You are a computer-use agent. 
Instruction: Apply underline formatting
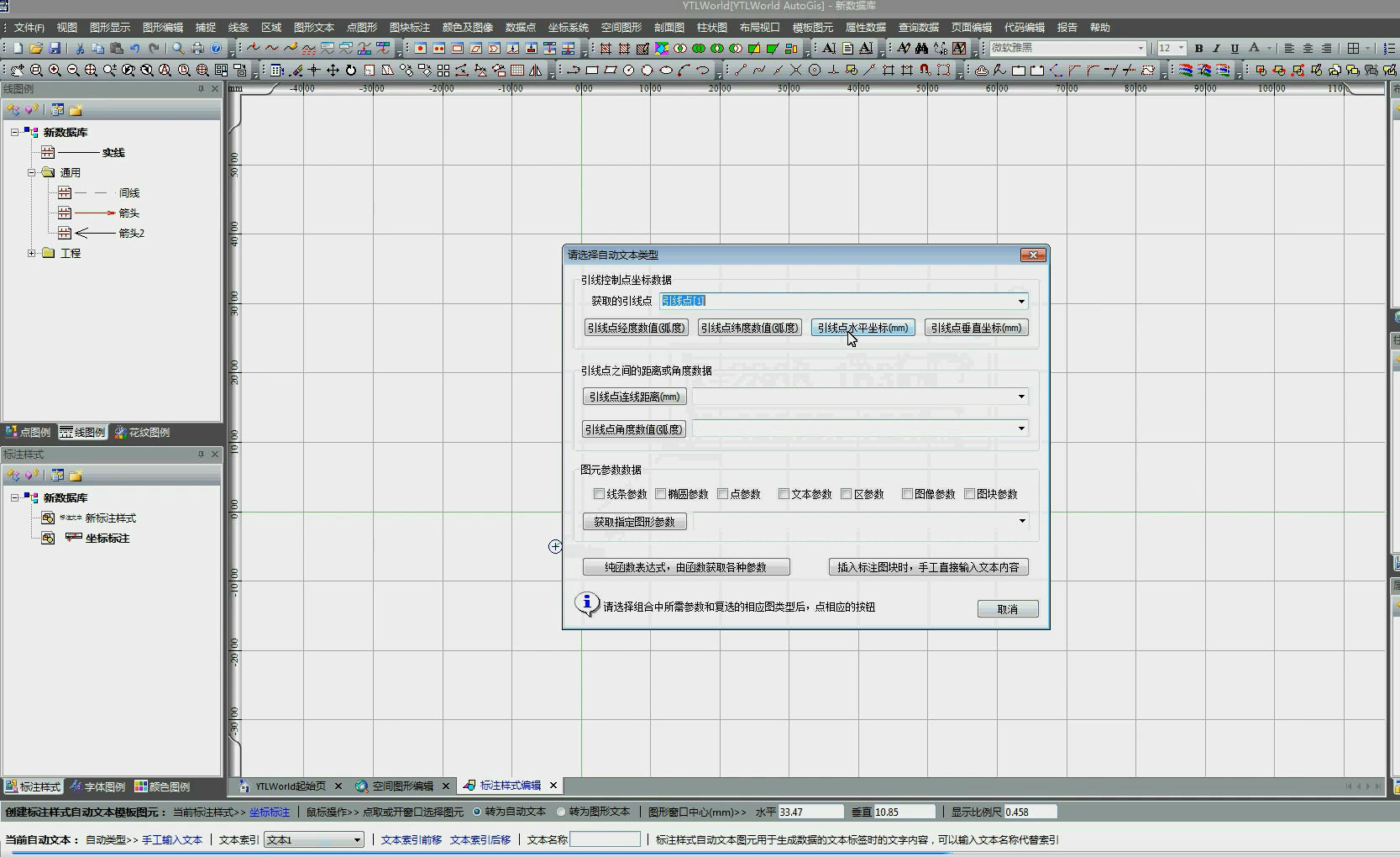point(1235,49)
